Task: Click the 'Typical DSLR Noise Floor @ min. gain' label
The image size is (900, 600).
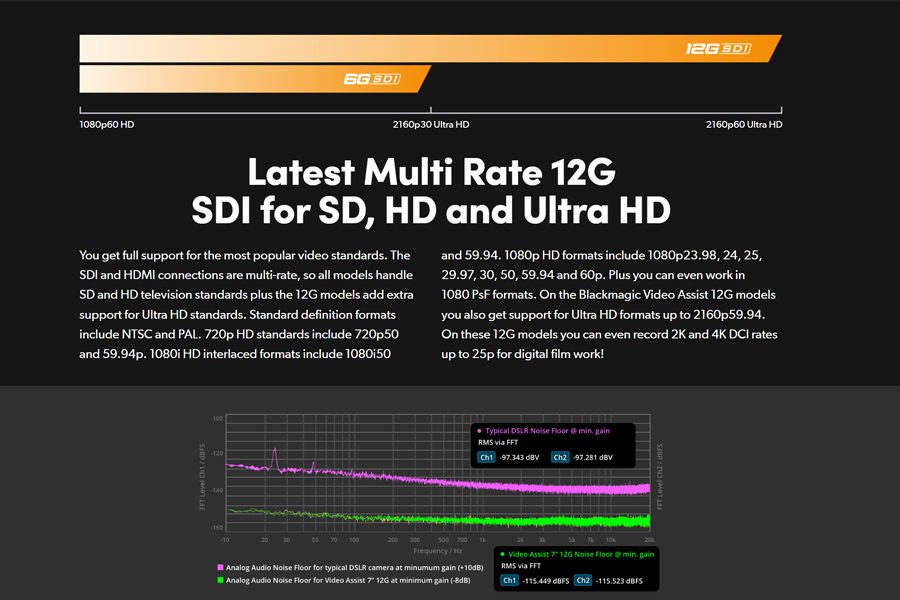Action: click(547, 431)
